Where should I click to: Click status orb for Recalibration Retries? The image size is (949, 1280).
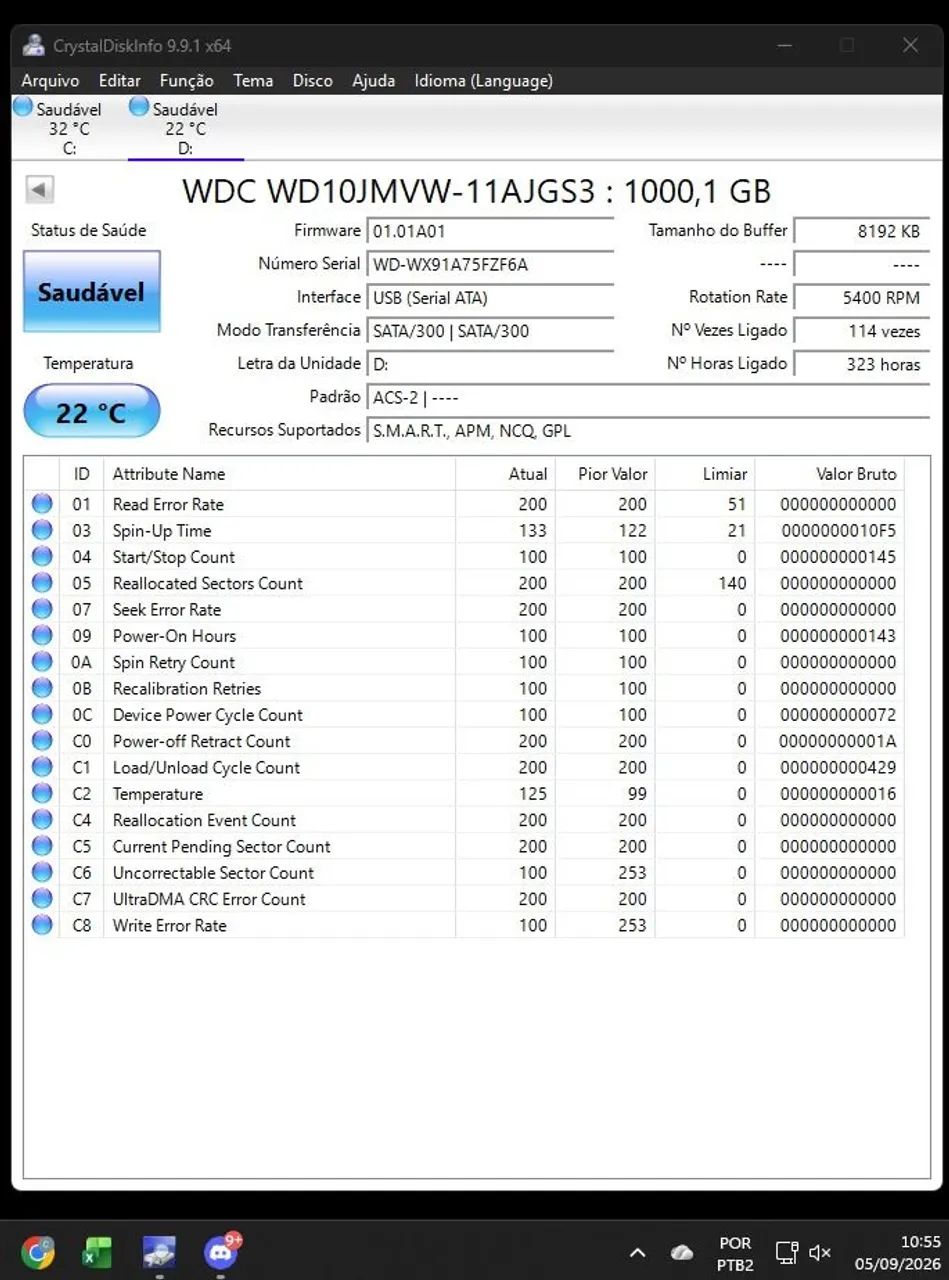click(x=42, y=688)
